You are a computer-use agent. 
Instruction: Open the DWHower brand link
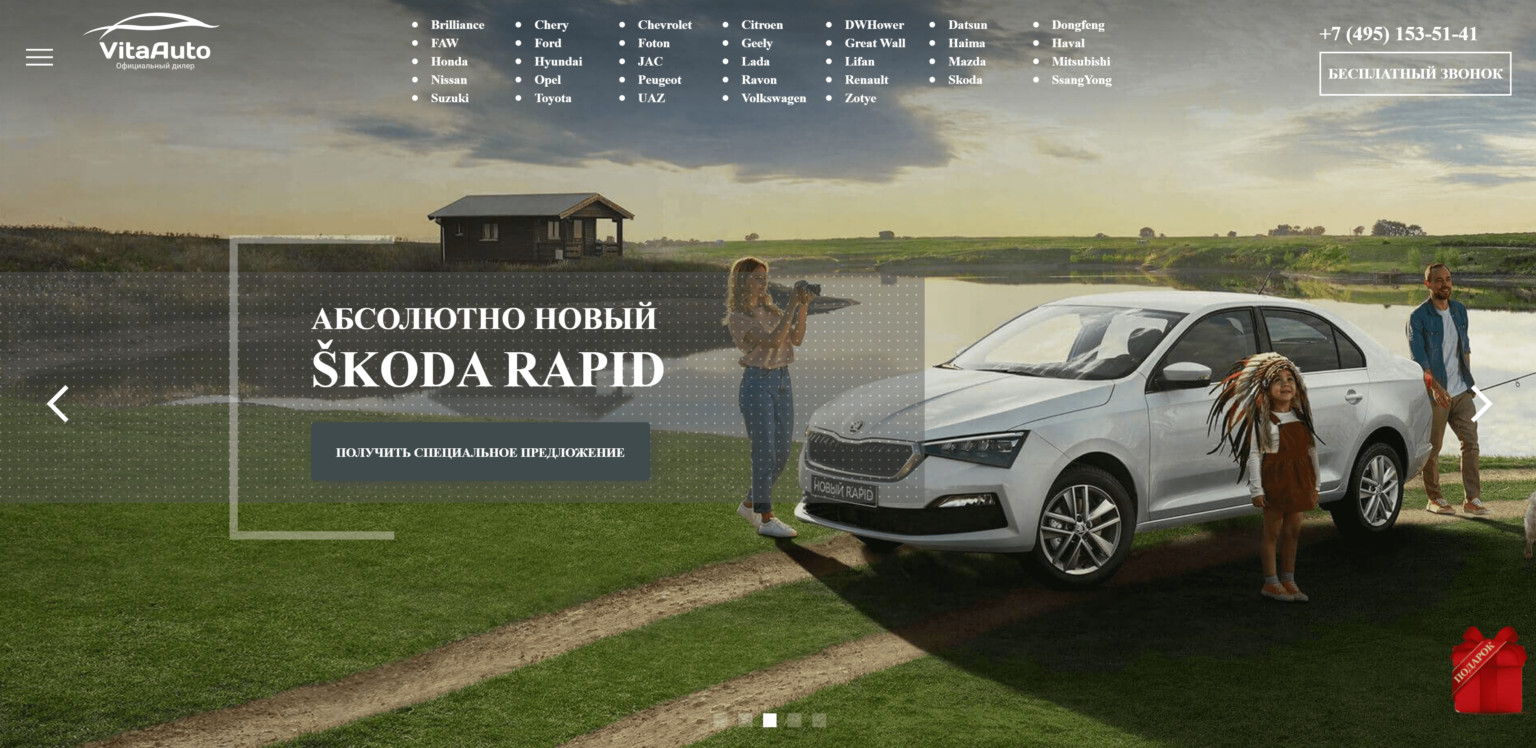pyautogui.click(x=874, y=25)
